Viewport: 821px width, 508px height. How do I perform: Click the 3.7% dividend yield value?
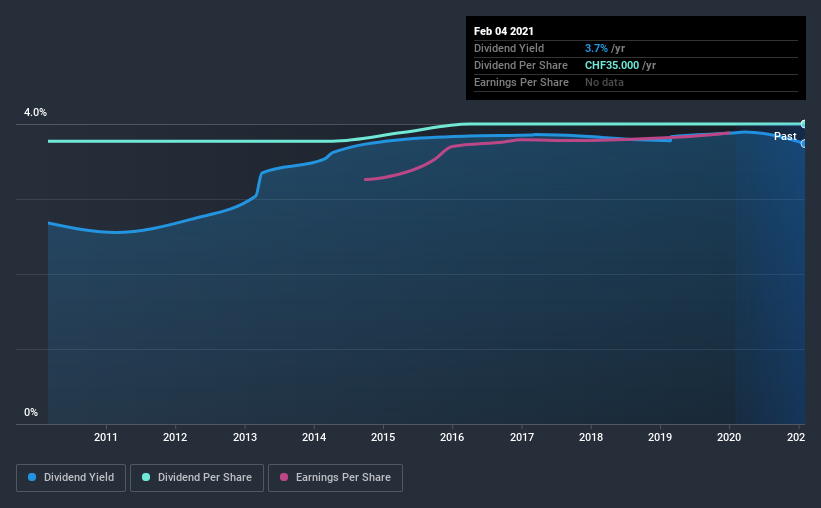click(596, 48)
